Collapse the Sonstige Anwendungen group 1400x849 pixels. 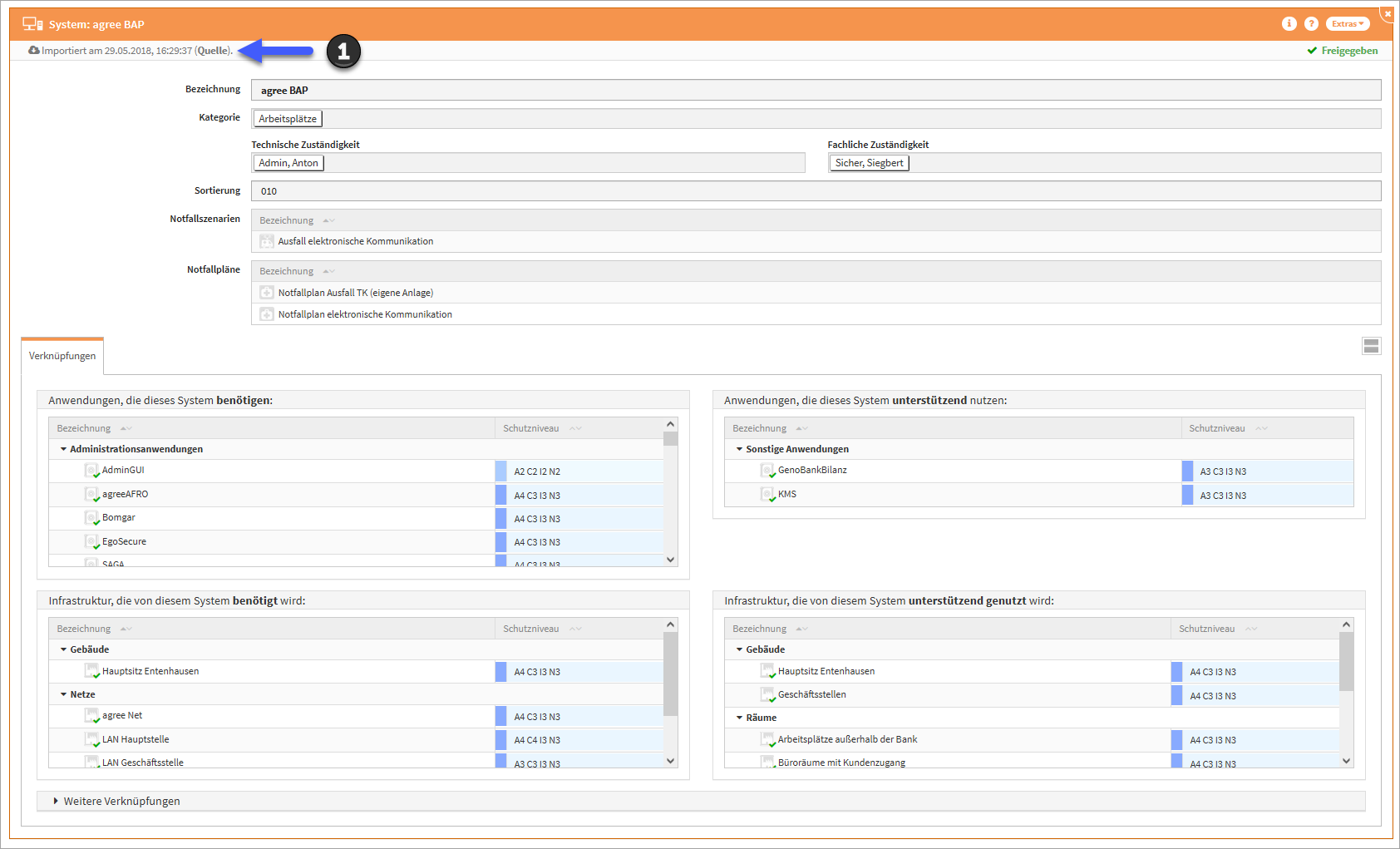pos(739,449)
